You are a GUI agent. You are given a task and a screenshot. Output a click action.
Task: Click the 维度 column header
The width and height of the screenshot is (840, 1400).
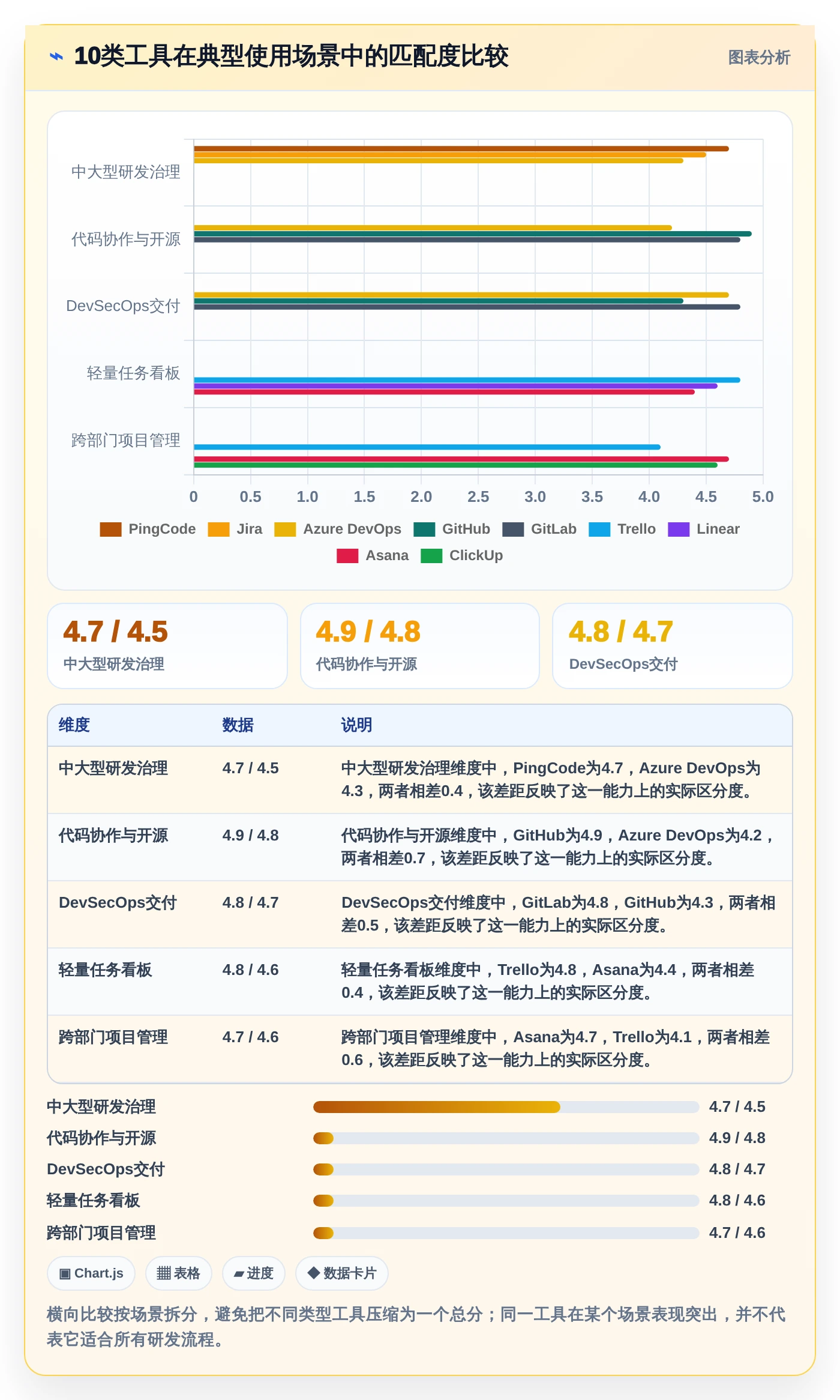(74, 725)
